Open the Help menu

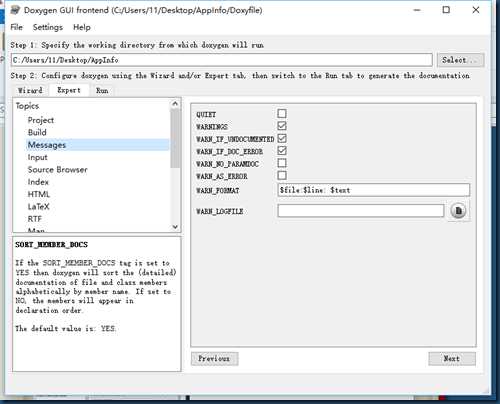point(82,27)
